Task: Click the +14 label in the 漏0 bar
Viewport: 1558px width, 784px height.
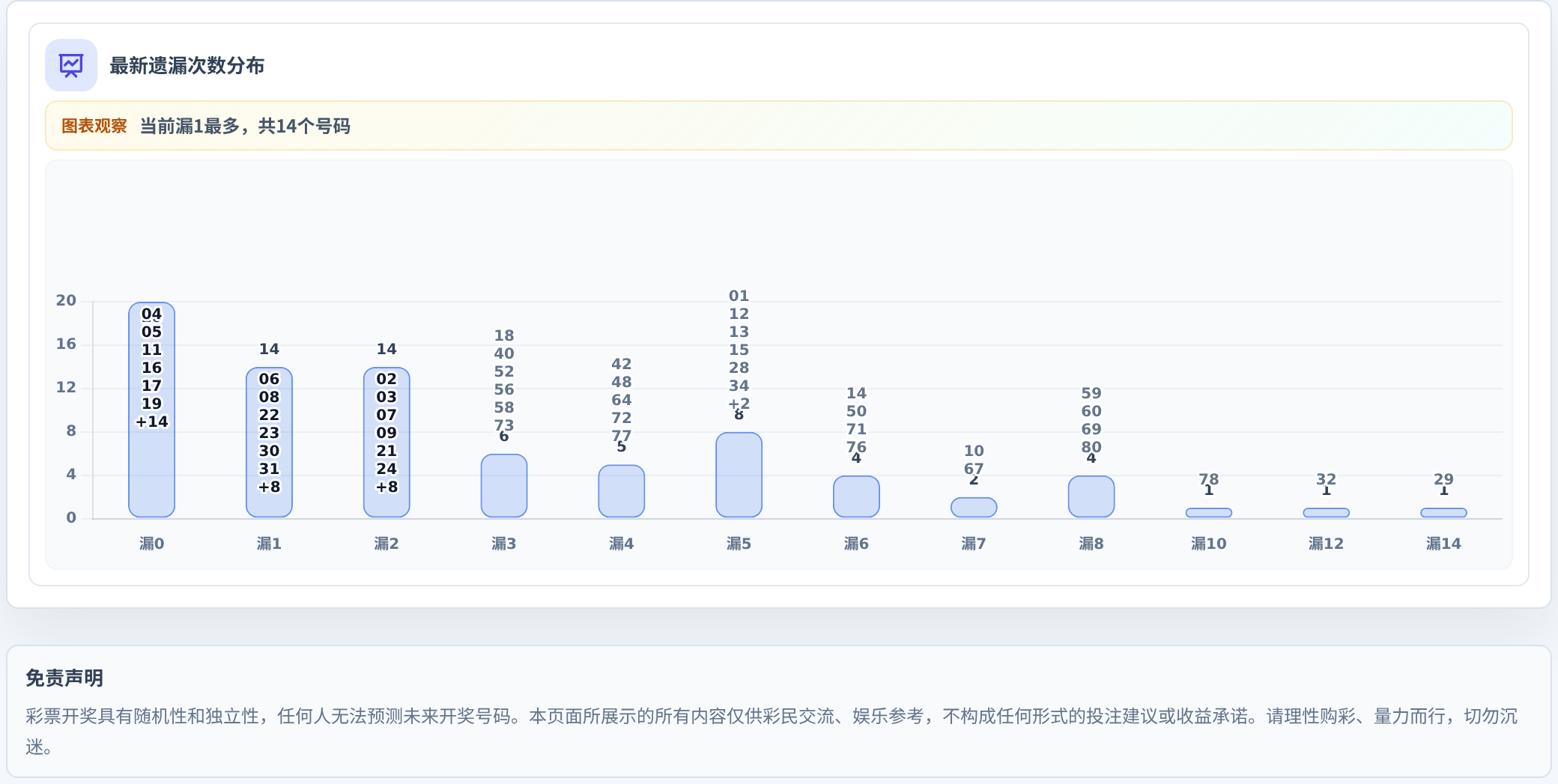Action: (152, 422)
